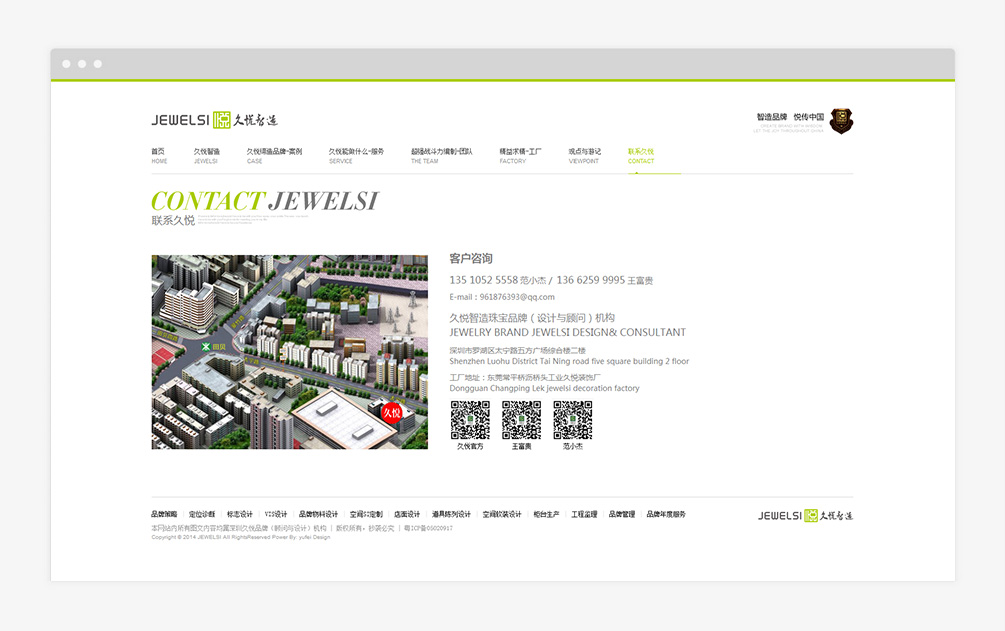Select the VIEWPOINT navigation tab
Image resolution: width=1005 pixels, height=631 pixels.
(585, 156)
